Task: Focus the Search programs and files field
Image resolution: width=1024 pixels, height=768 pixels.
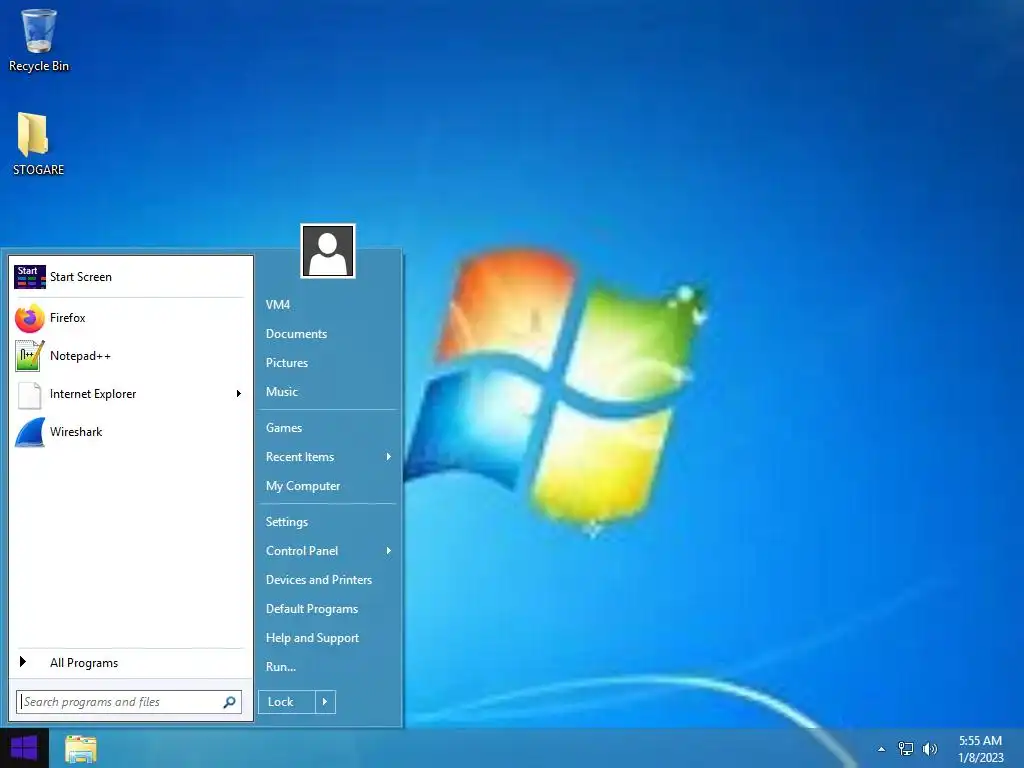Action: (129, 702)
